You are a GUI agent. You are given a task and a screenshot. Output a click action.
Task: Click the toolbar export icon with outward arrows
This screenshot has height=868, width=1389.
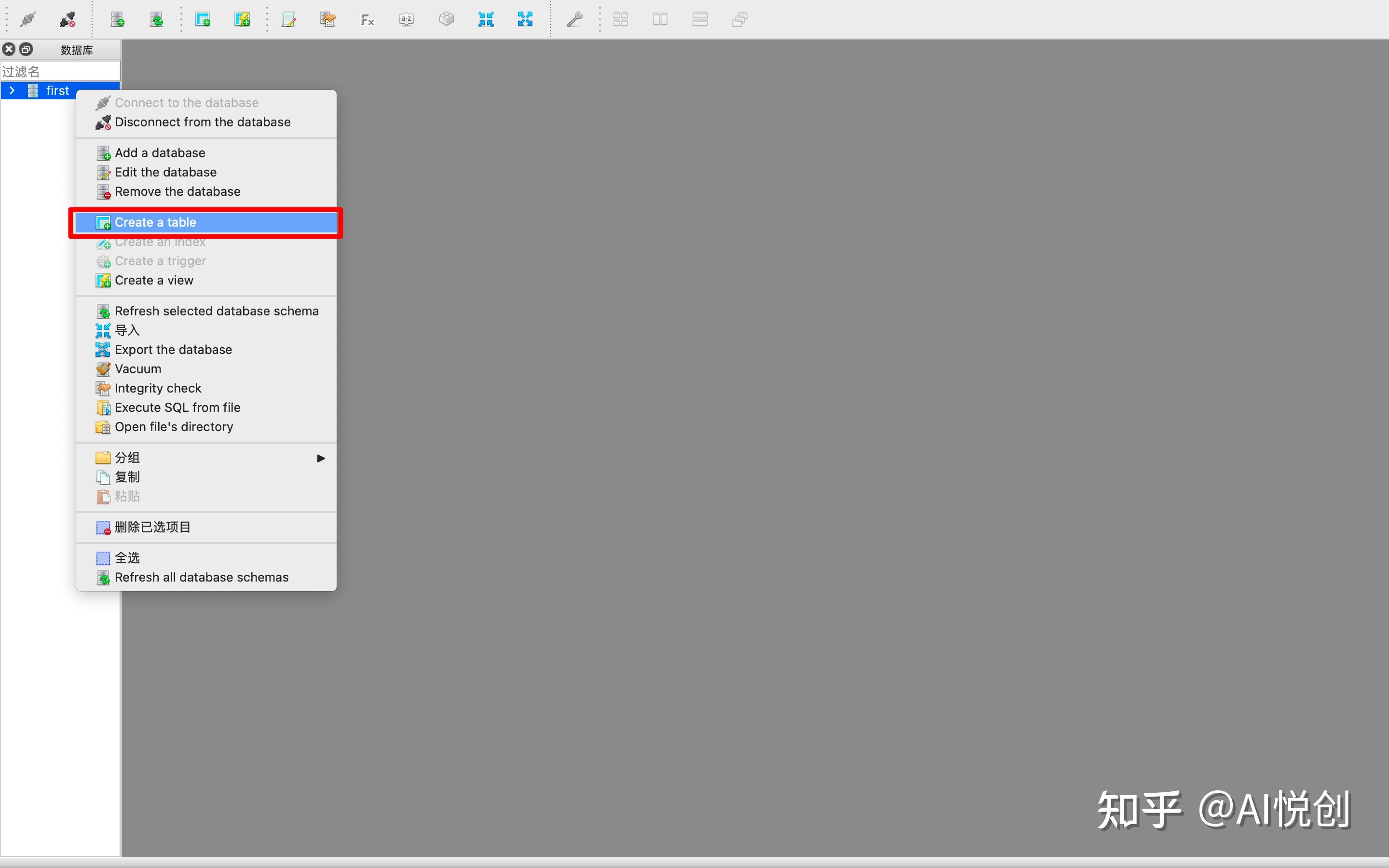point(525,19)
